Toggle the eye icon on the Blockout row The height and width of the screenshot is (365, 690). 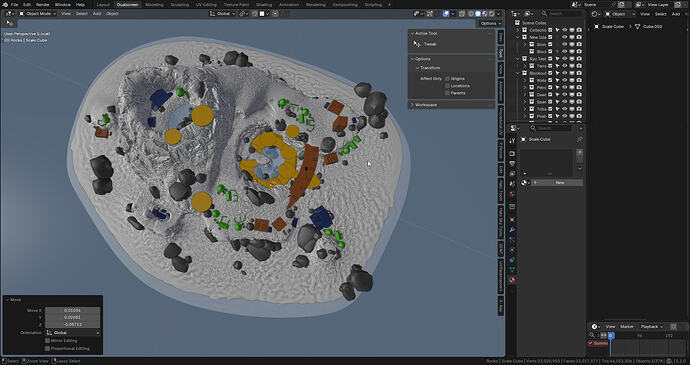(565, 73)
